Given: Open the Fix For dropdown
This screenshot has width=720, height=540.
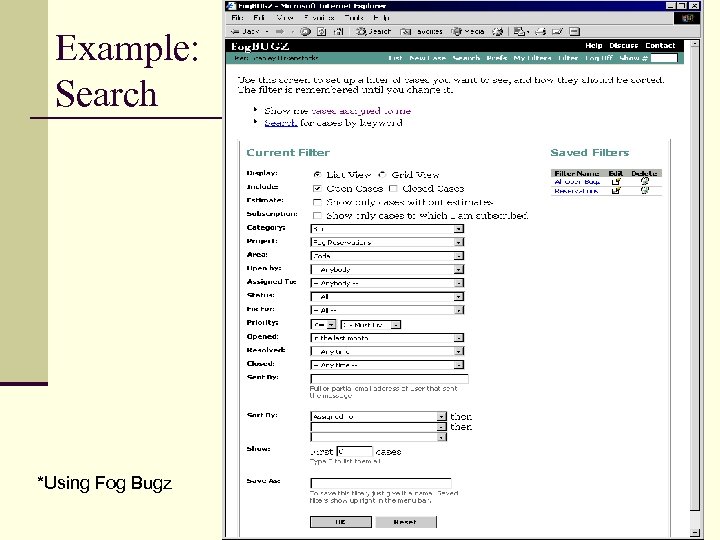Looking at the screenshot, I should point(387,310).
